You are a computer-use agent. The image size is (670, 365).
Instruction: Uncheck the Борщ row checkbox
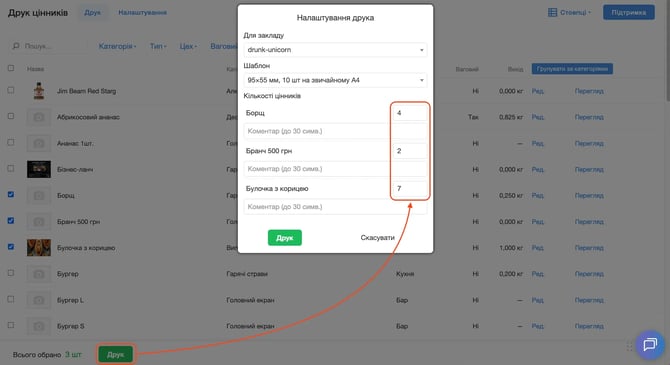(11, 194)
